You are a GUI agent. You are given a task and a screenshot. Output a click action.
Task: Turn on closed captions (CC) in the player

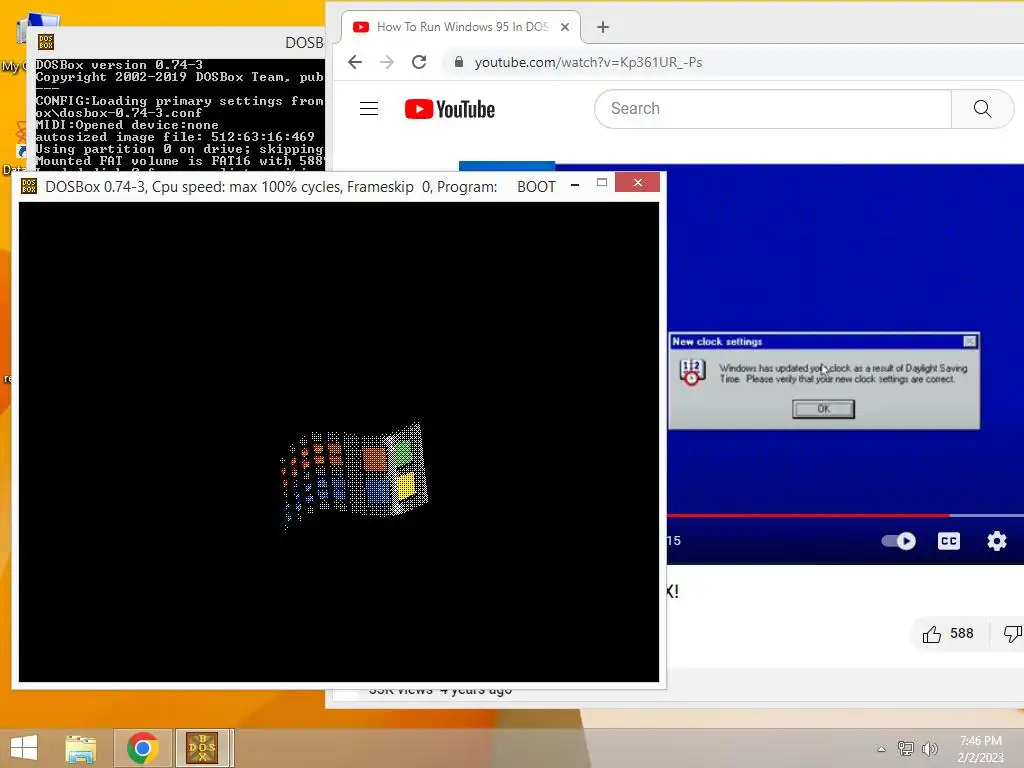pos(949,541)
